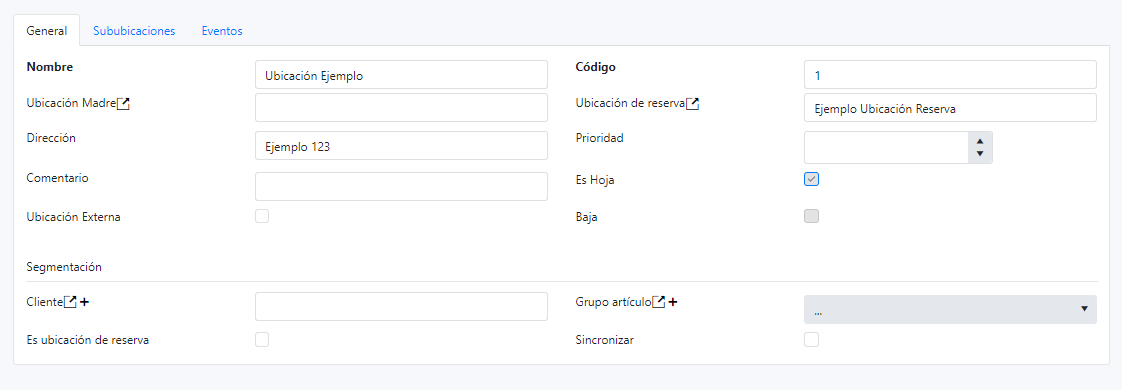Screen dimensions: 1122x390
Task: Open Grupo artículo external link icon
Action: click(x=659, y=302)
